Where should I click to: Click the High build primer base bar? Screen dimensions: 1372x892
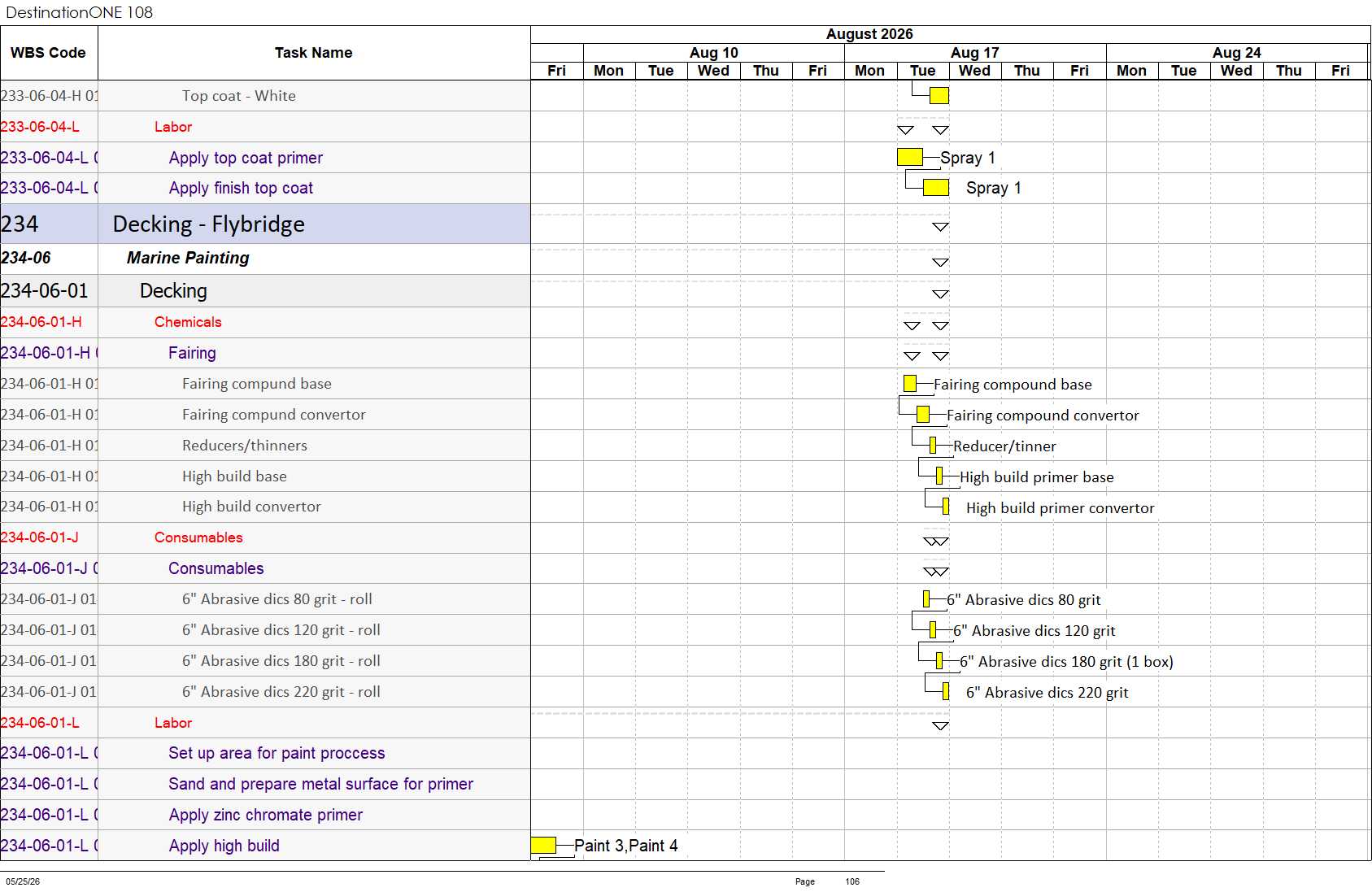pos(939,476)
